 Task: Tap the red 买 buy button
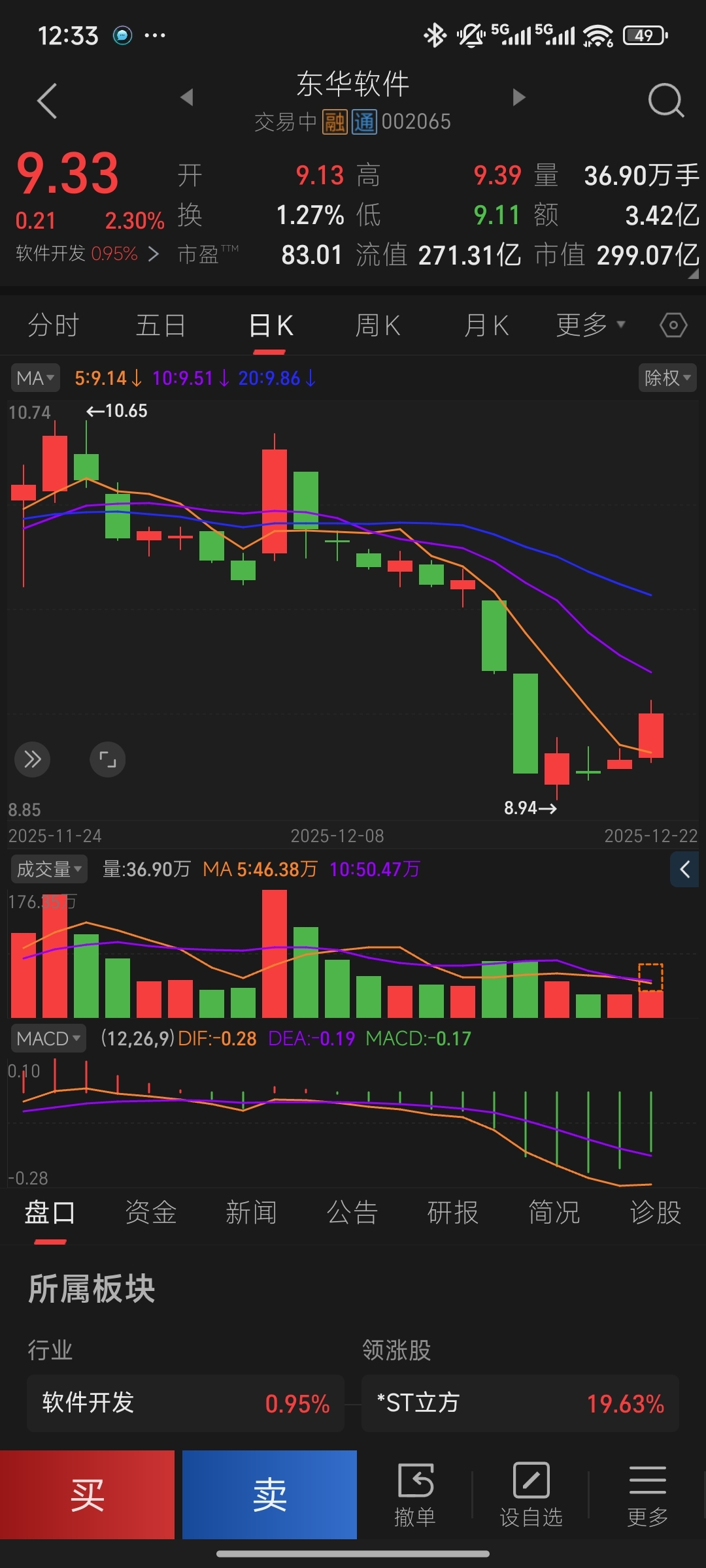point(87,1495)
